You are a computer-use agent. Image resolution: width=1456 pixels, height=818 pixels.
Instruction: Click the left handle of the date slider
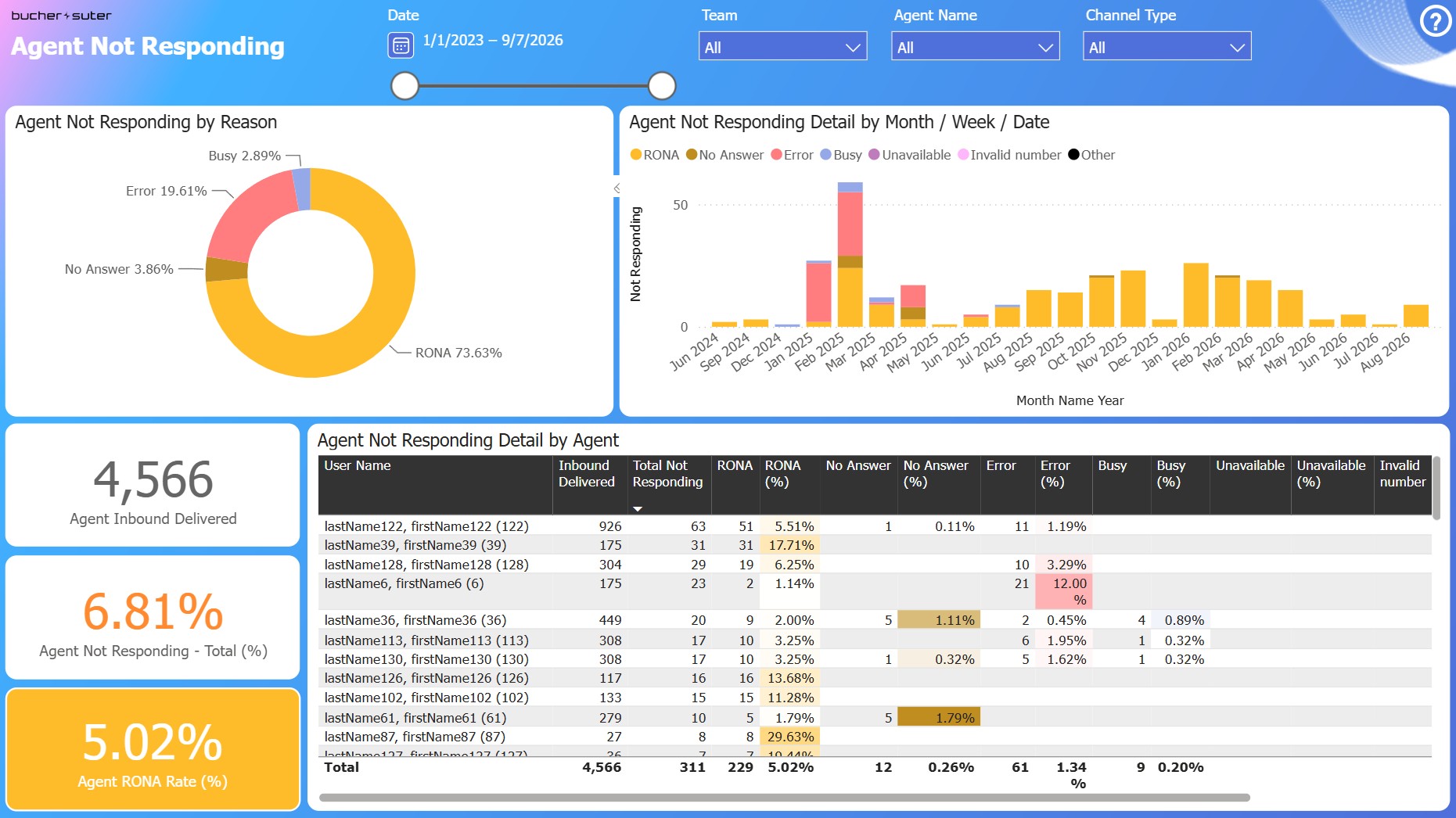[x=404, y=86]
